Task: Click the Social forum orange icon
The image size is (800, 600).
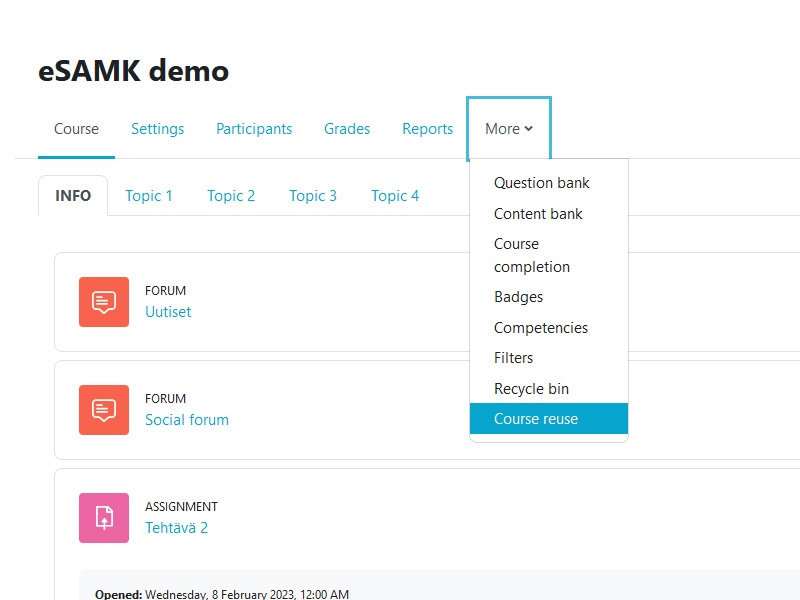Action: point(104,410)
